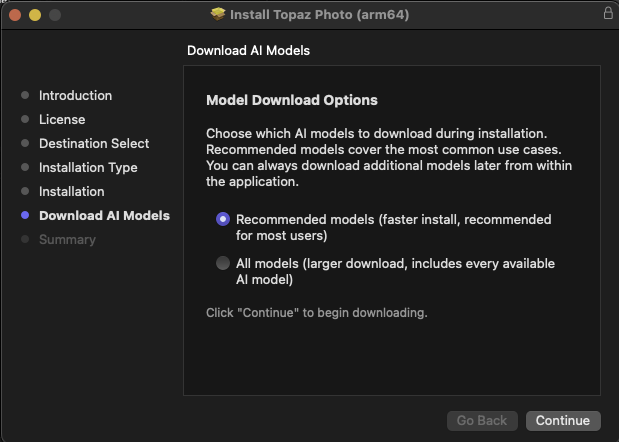
Task: Click the bullet dot beside License
Action: click(x=25, y=120)
